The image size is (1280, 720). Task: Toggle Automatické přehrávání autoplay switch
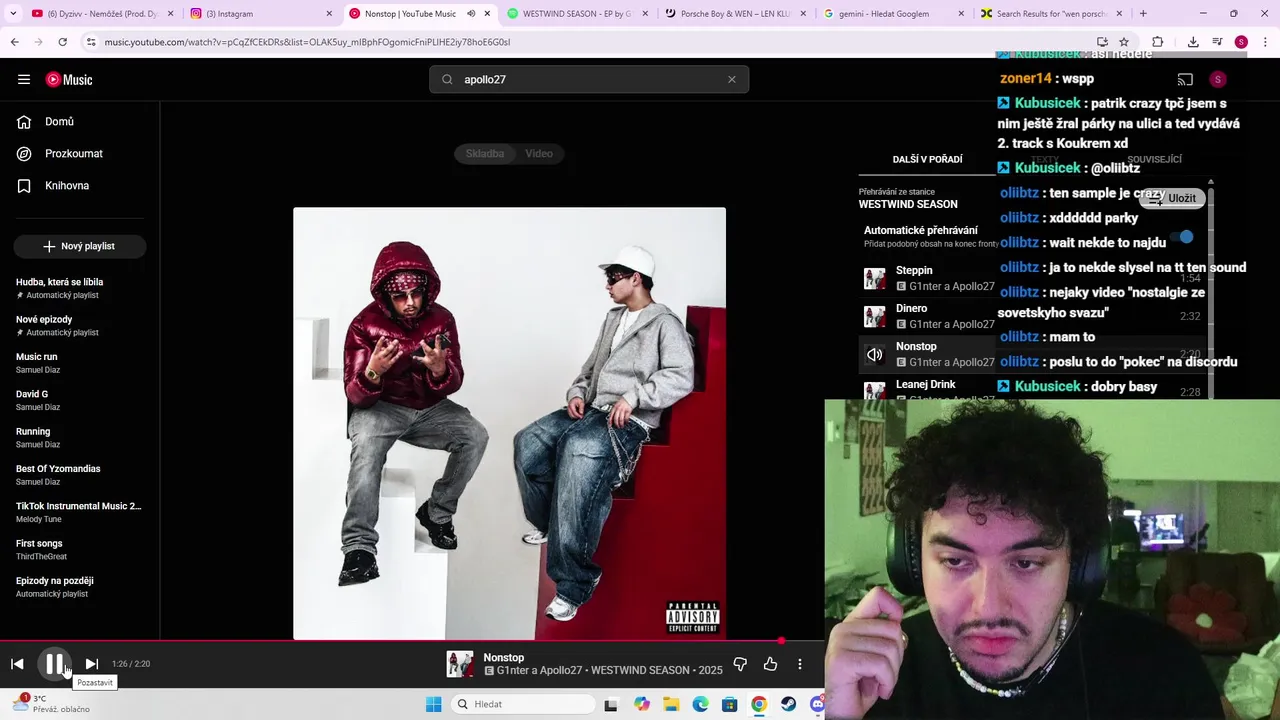1183,237
